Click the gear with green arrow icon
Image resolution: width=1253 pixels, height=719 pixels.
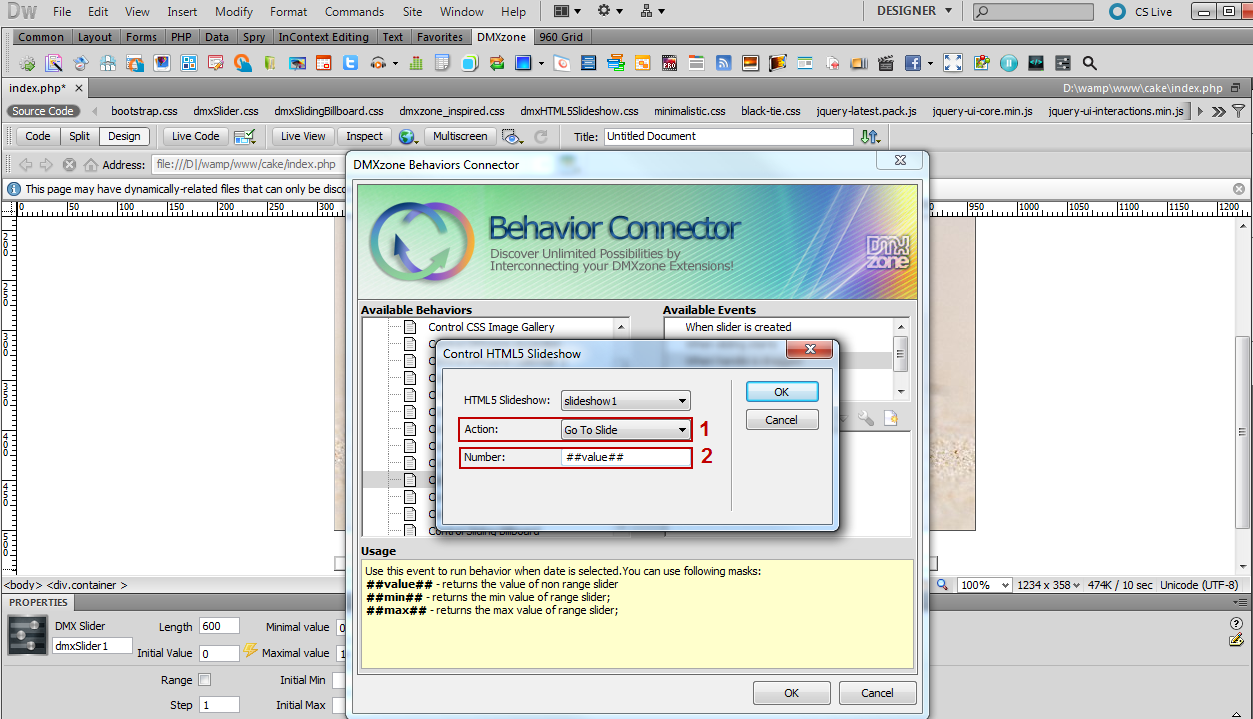(x=27, y=62)
